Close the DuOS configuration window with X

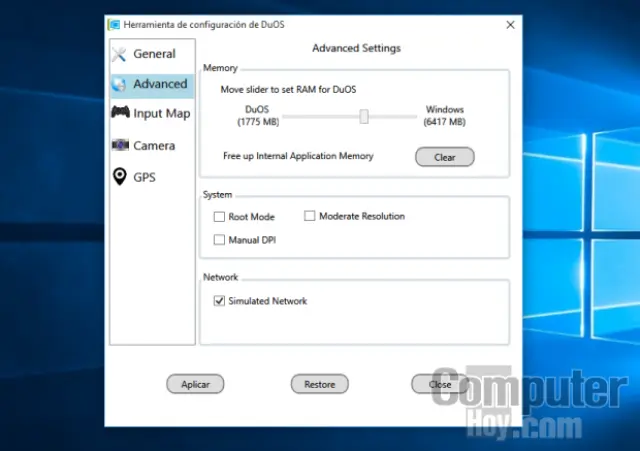(510, 24)
